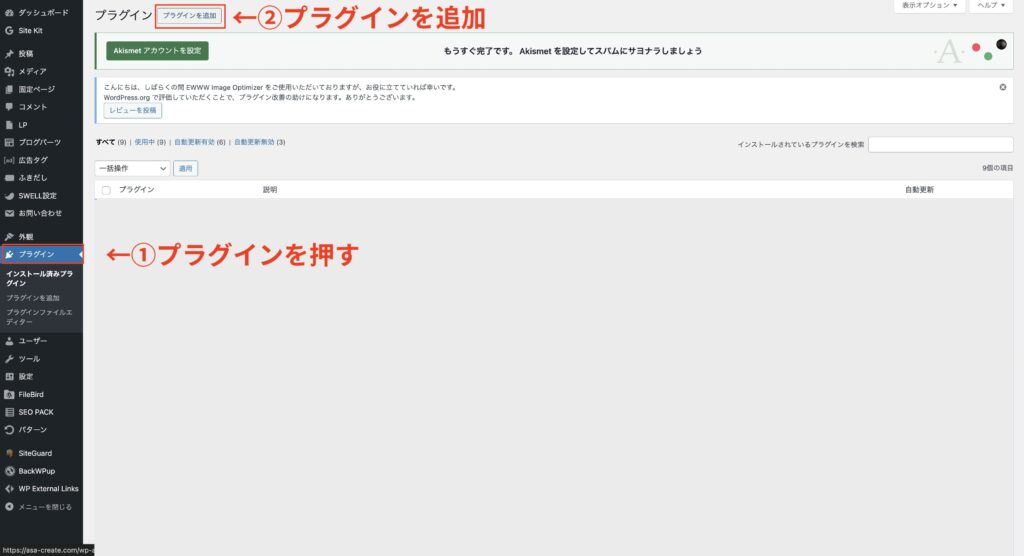The width and height of the screenshot is (1024, 556).
Task: Open the 一括操作 bulk actions dropdown
Action: 132,169
